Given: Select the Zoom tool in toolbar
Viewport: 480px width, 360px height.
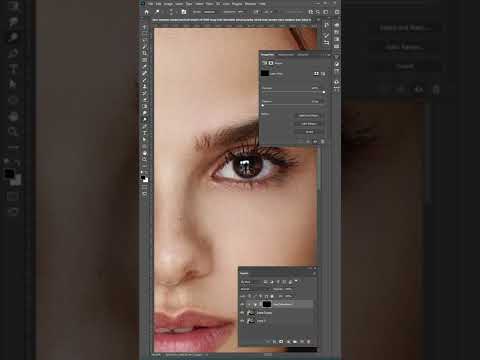Looking at the screenshot, I should pyautogui.click(x=144, y=160).
